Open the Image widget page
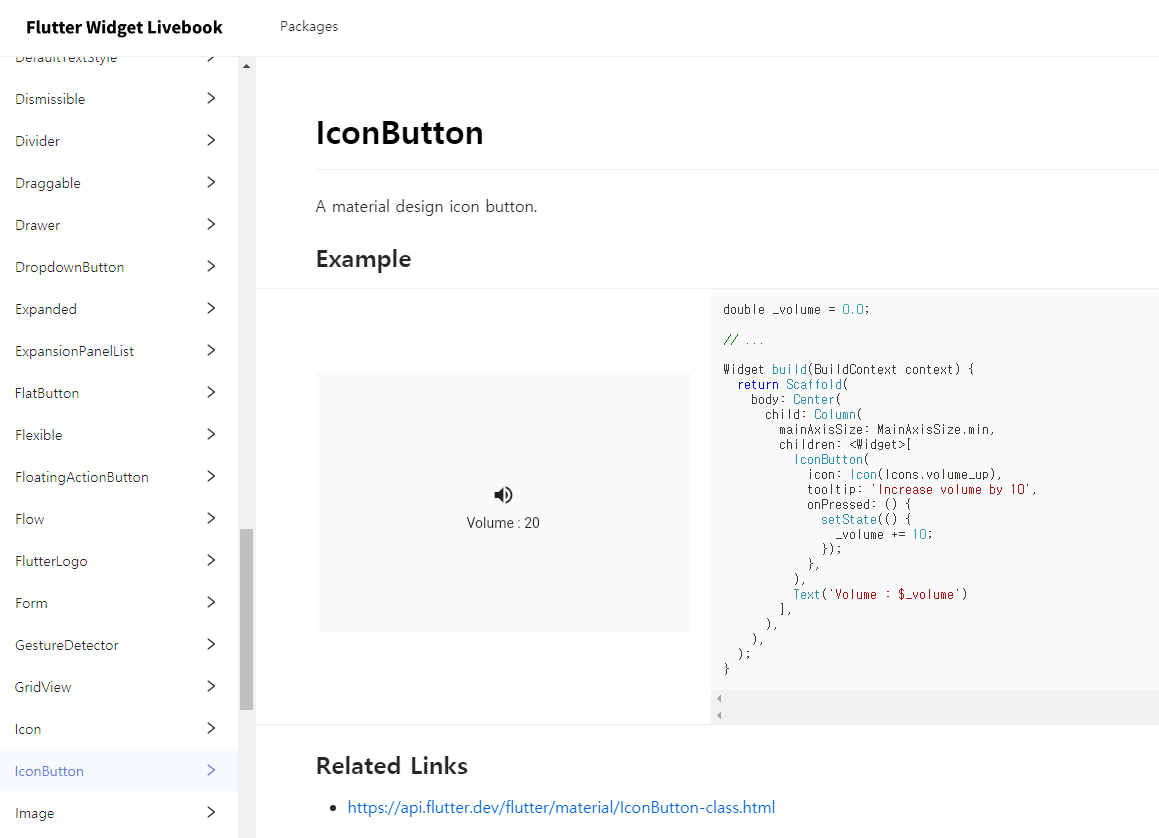 pyautogui.click(x=35, y=814)
